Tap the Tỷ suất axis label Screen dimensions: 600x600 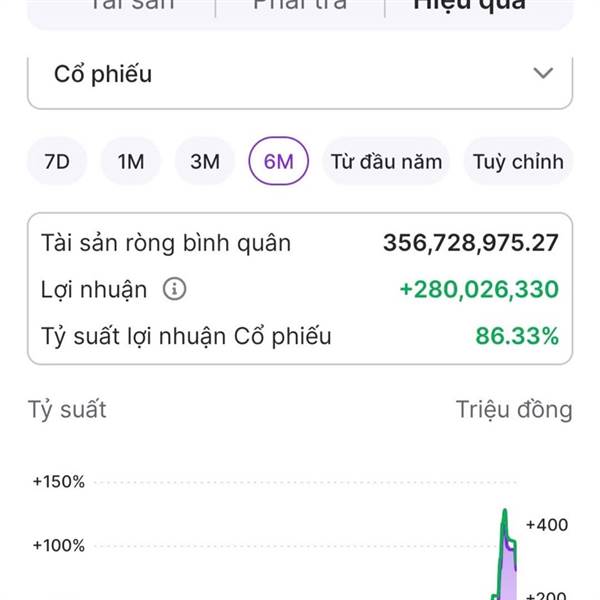(67, 410)
